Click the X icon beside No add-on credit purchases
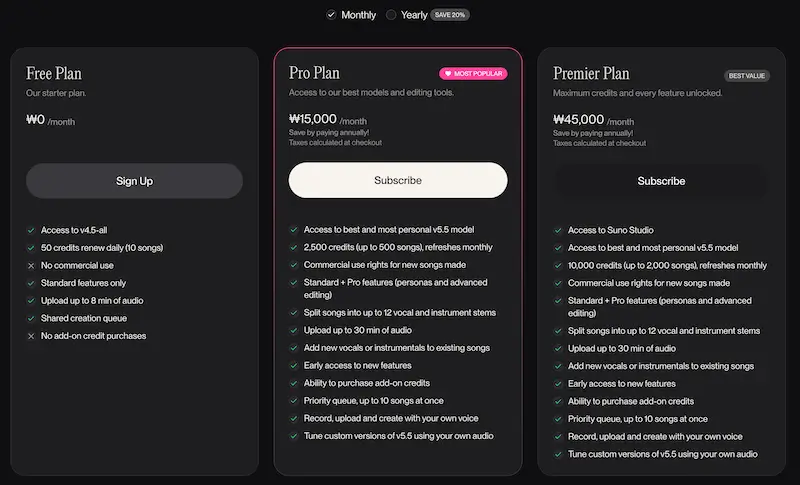The image size is (800, 485). click(31, 336)
